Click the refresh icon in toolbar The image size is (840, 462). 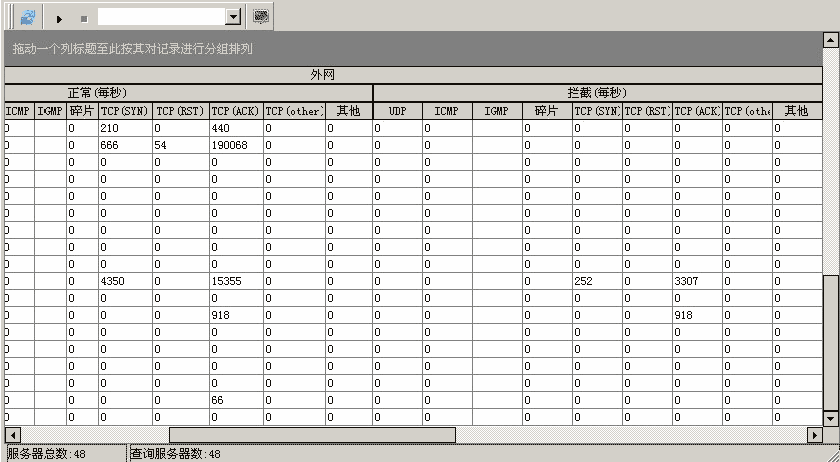27,17
